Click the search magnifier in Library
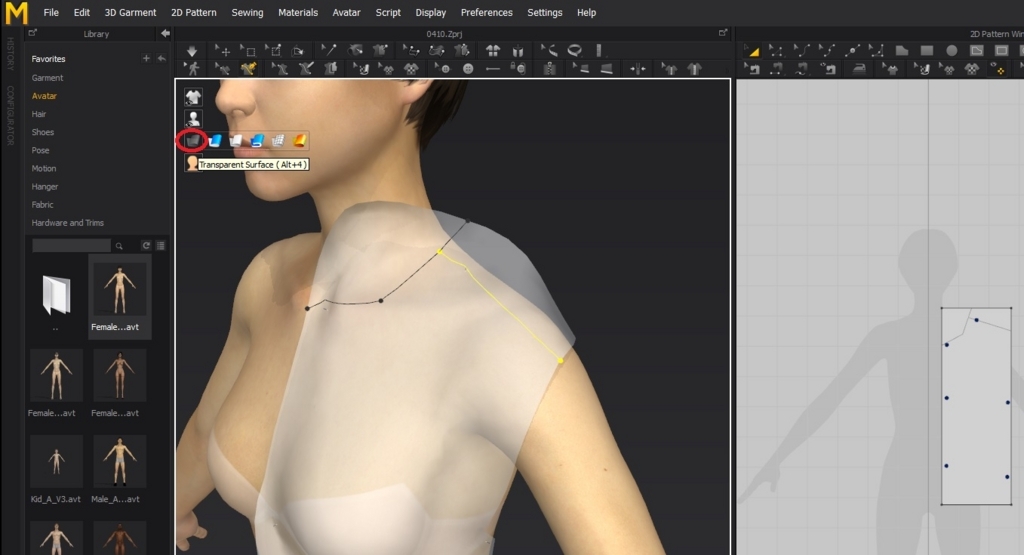 click(119, 246)
